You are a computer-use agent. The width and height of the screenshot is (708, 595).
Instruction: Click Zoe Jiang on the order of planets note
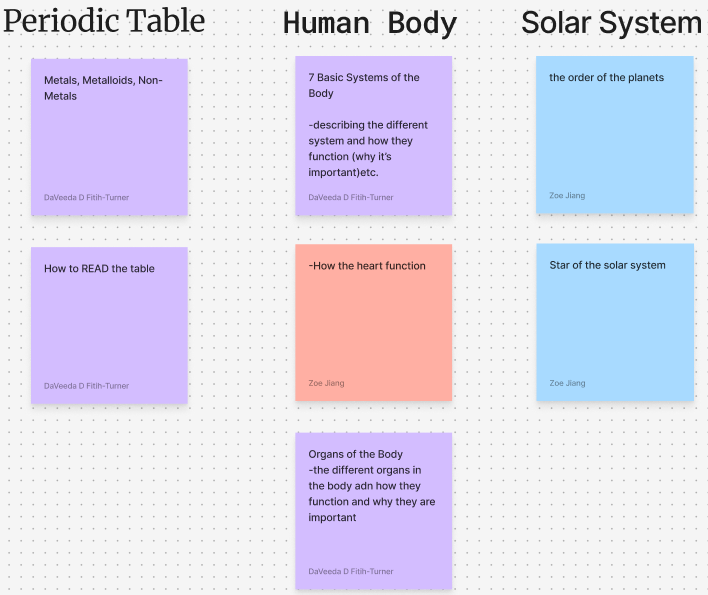point(567,196)
